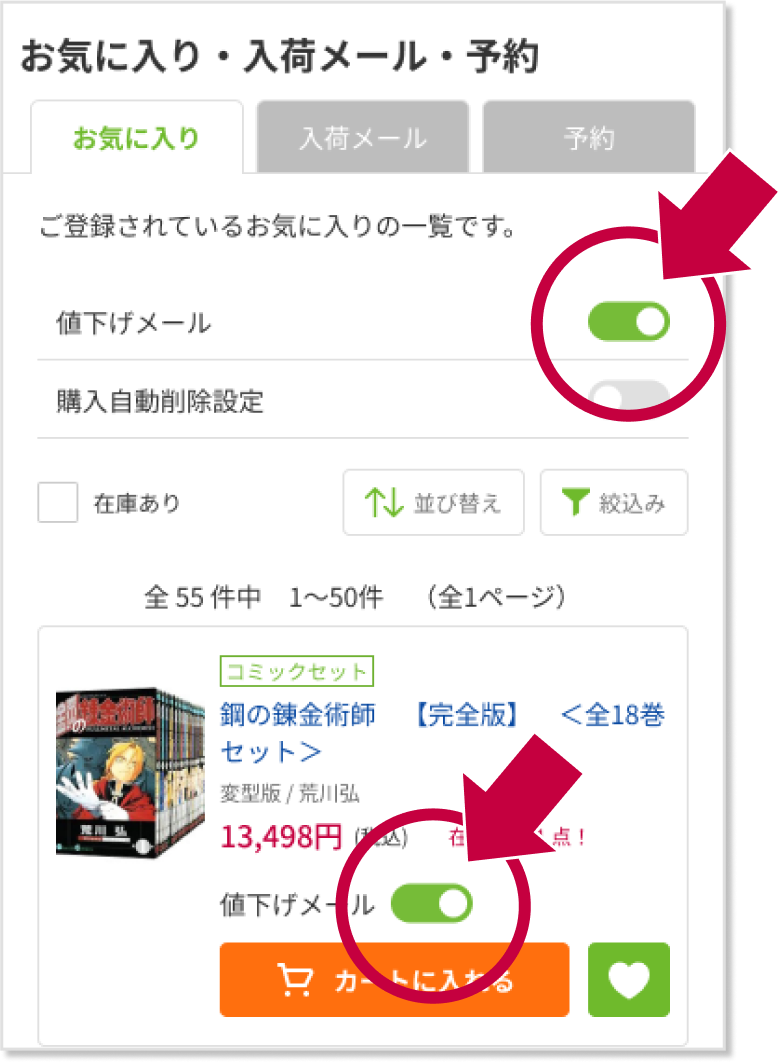782x1063 pixels.
Task: Open the 鋼の錬金術師 完全版 product link
Action: pos(443,732)
